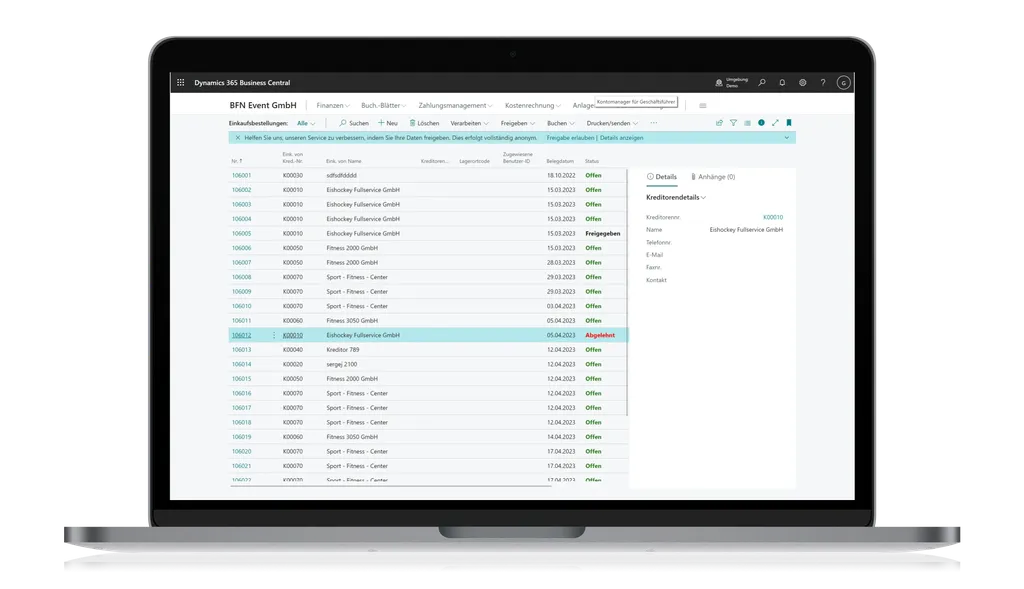Expand the Verarbeiten menu

point(469,123)
